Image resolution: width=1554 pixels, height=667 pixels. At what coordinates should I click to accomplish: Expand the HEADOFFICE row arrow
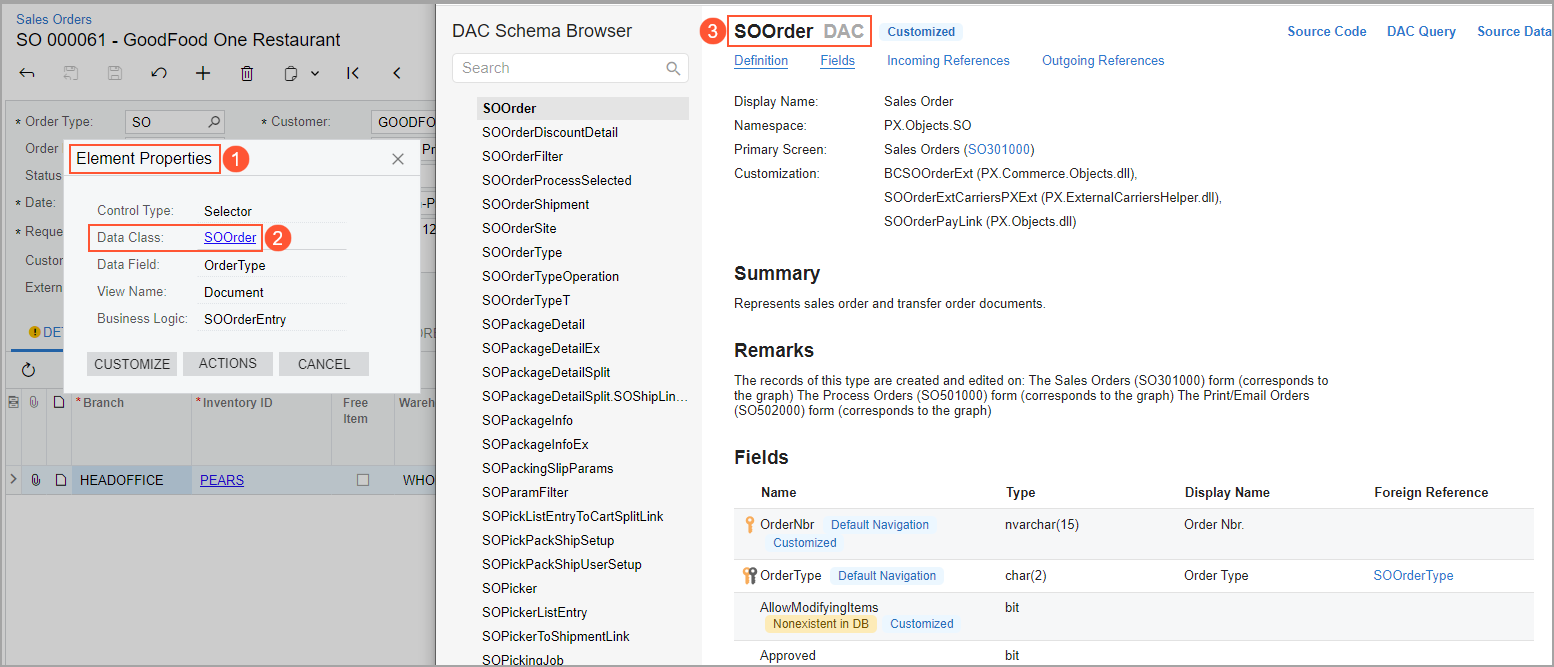(x=13, y=480)
